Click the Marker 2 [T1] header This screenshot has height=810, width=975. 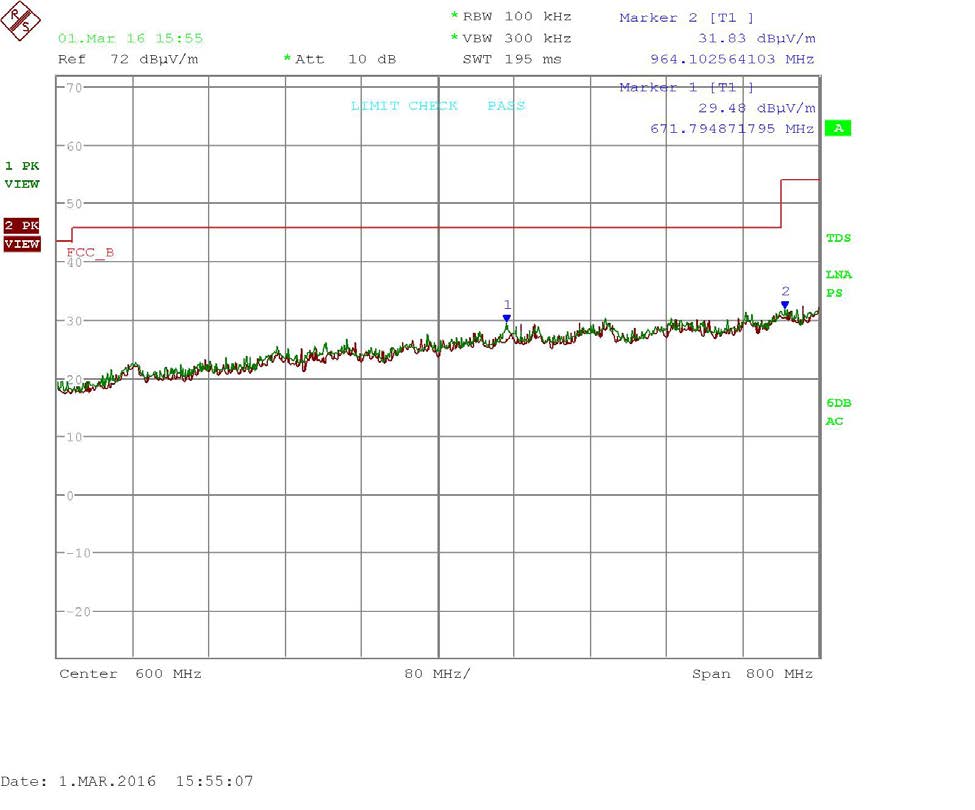[686, 17]
